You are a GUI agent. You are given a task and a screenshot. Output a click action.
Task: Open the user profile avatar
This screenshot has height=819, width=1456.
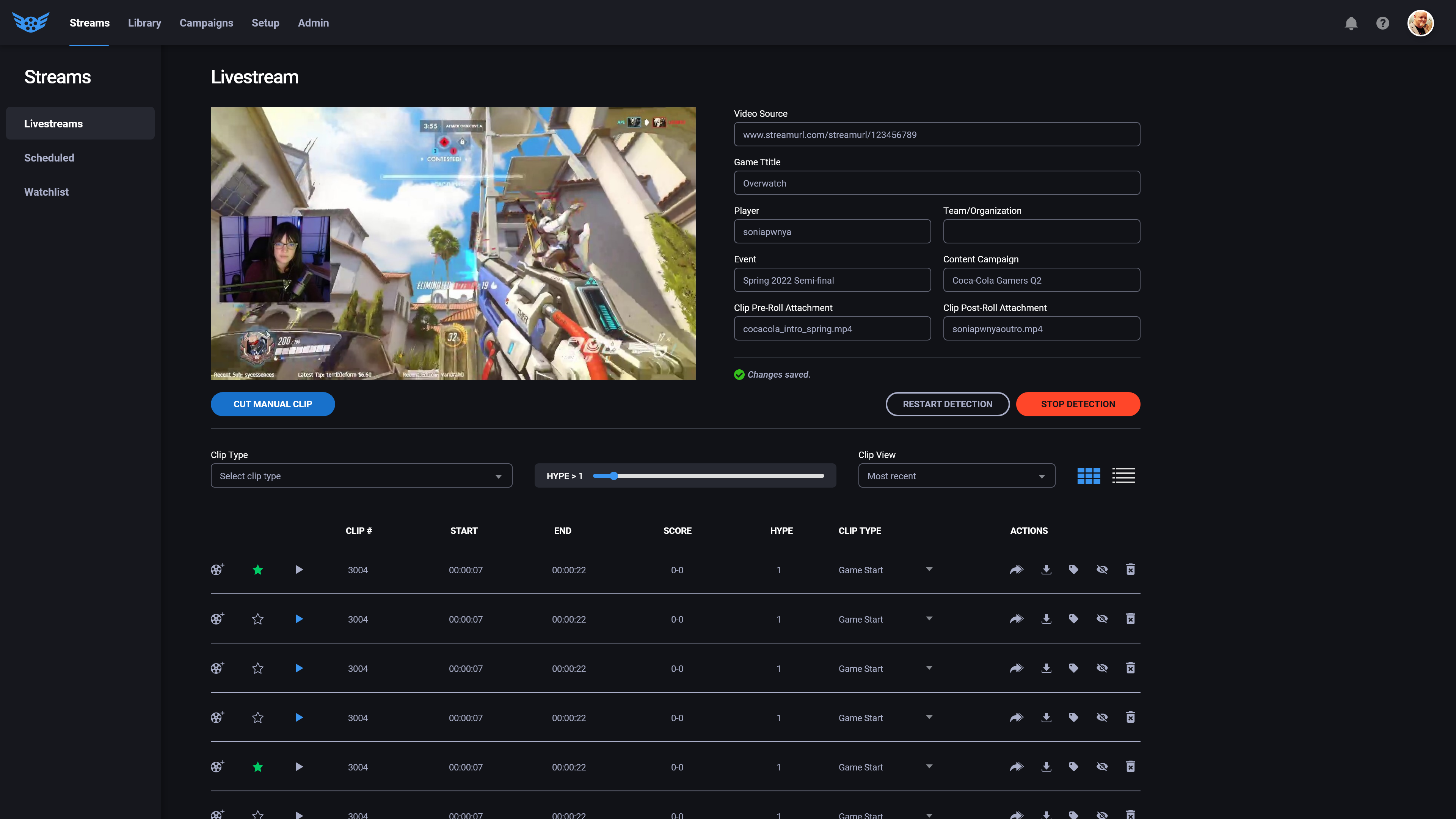pos(1420,23)
